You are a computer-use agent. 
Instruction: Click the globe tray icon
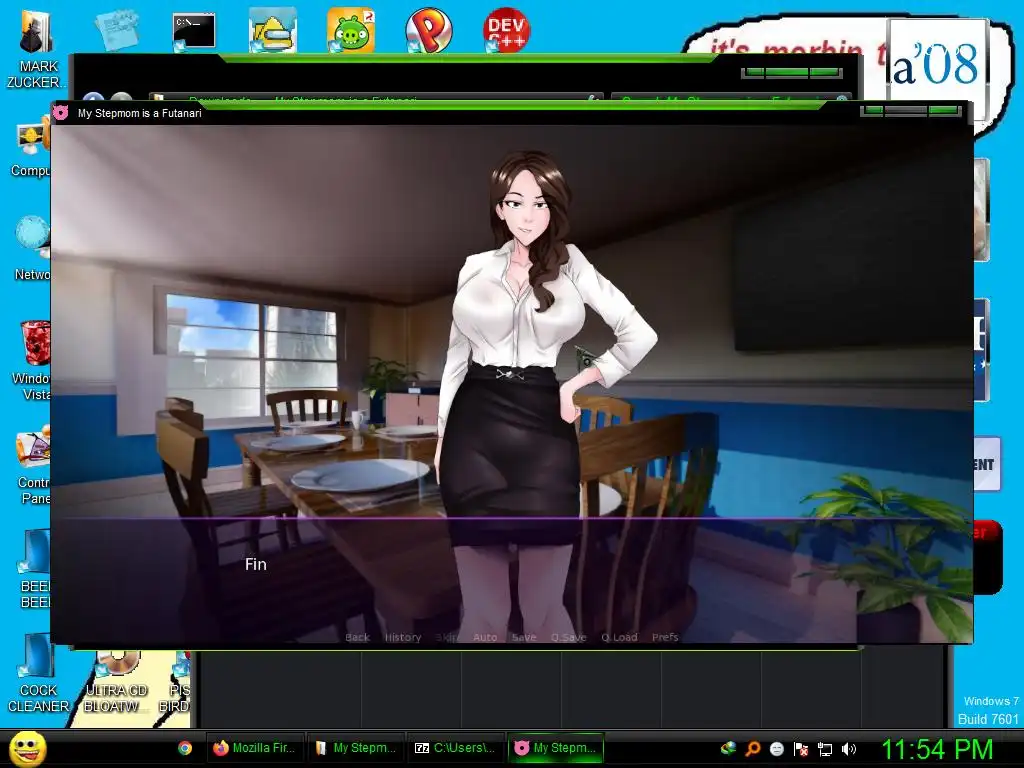pyautogui.click(x=729, y=748)
